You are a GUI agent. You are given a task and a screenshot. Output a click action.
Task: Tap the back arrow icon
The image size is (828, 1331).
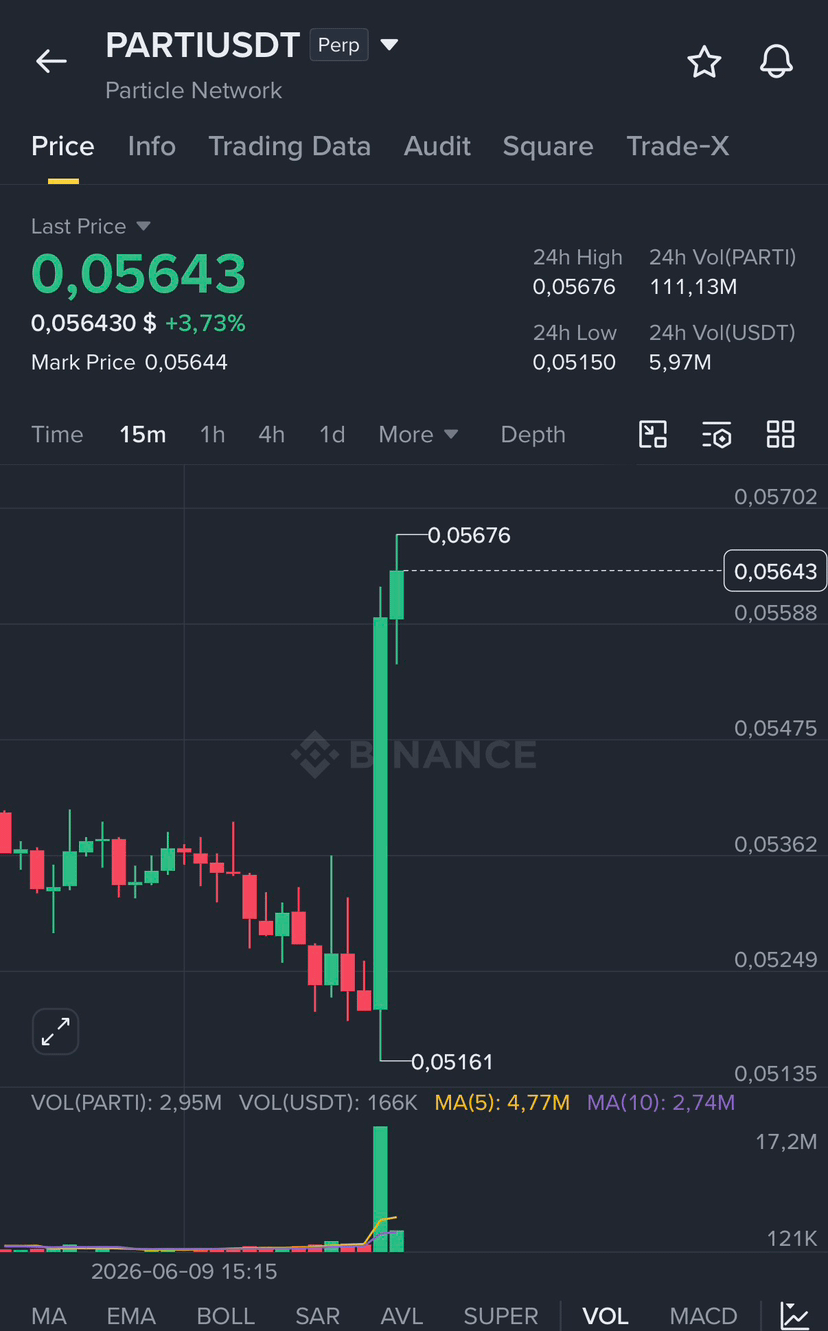[x=51, y=61]
